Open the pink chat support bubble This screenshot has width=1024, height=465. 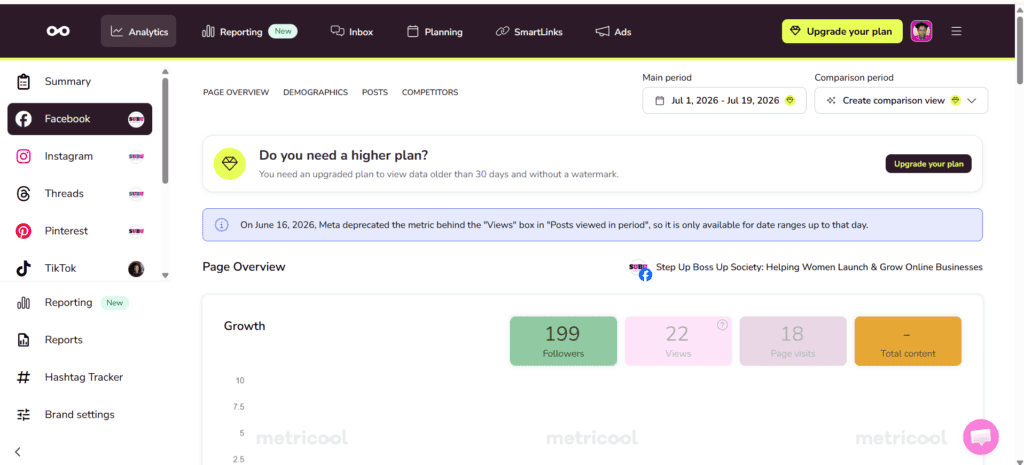(981, 436)
